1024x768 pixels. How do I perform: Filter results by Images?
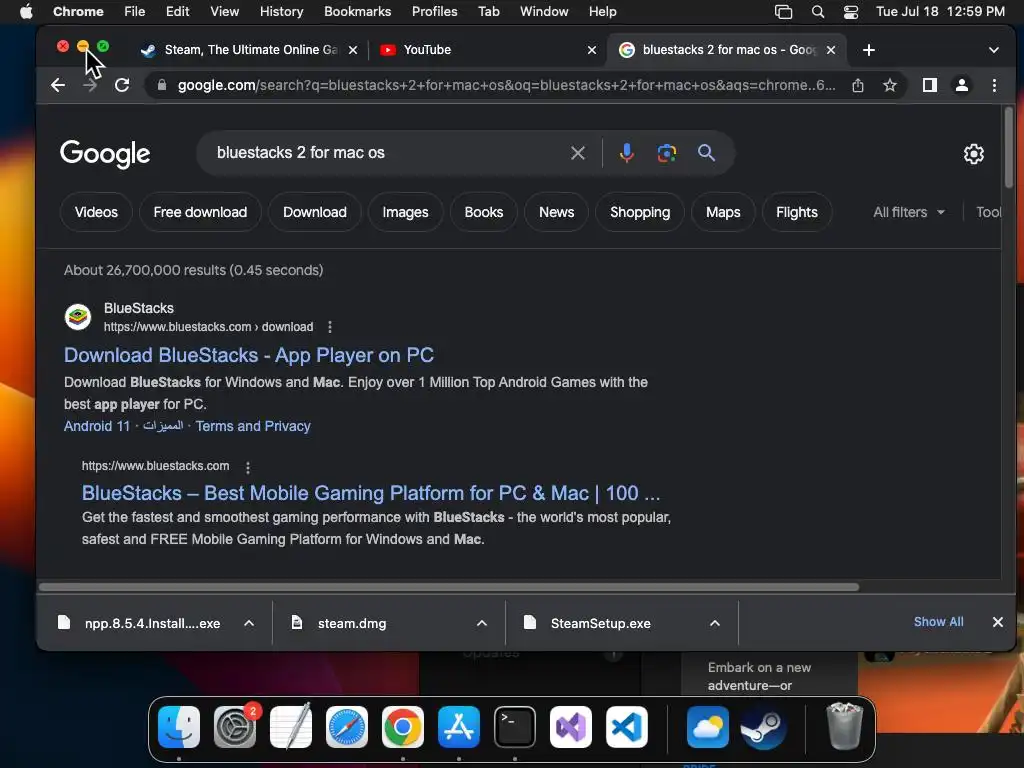[405, 212]
